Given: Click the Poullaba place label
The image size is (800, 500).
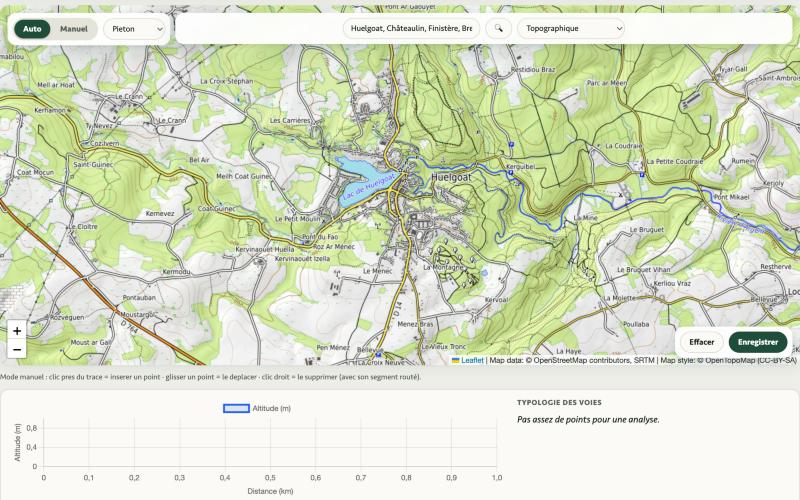Looking at the screenshot, I should pyautogui.click(x=636, y=324).
